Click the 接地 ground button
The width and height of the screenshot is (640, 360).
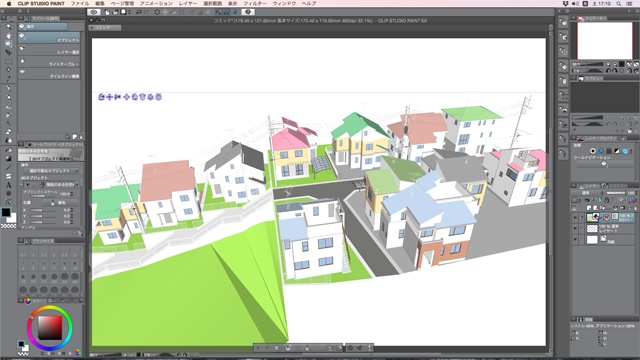62,202
